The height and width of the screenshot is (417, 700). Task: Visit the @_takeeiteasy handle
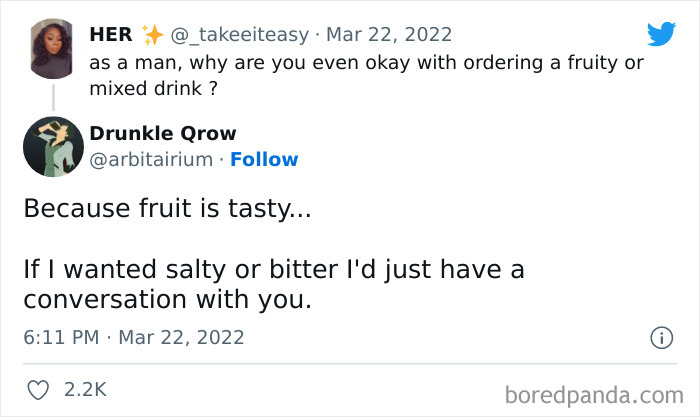click(241, 34)
